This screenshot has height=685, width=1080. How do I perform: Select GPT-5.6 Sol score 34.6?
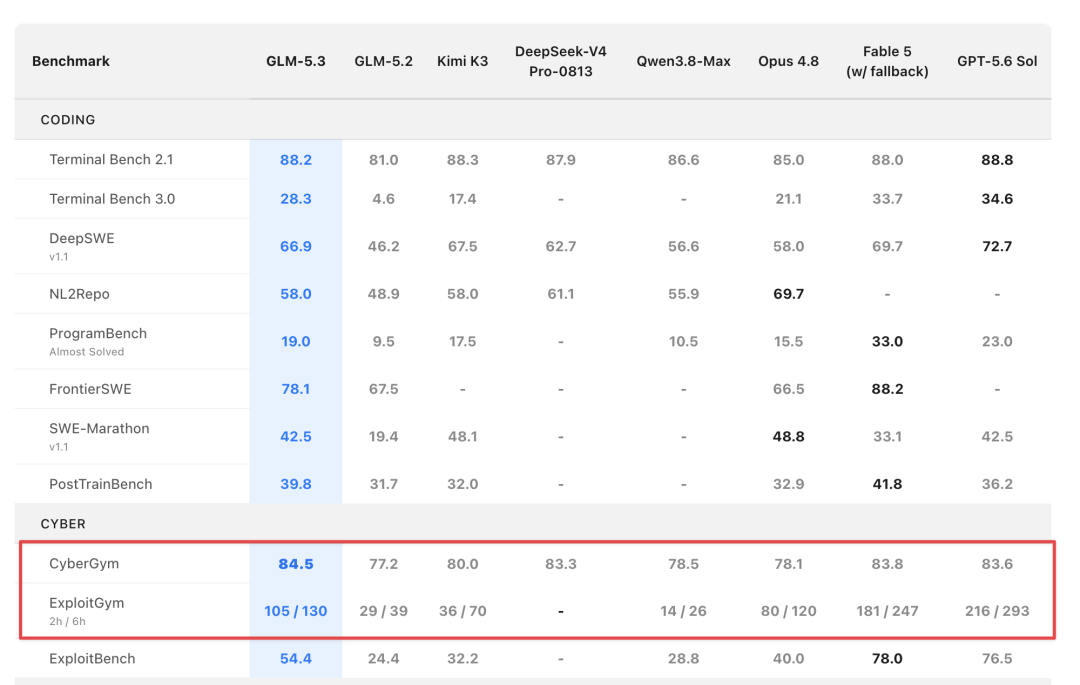[997, 199]
